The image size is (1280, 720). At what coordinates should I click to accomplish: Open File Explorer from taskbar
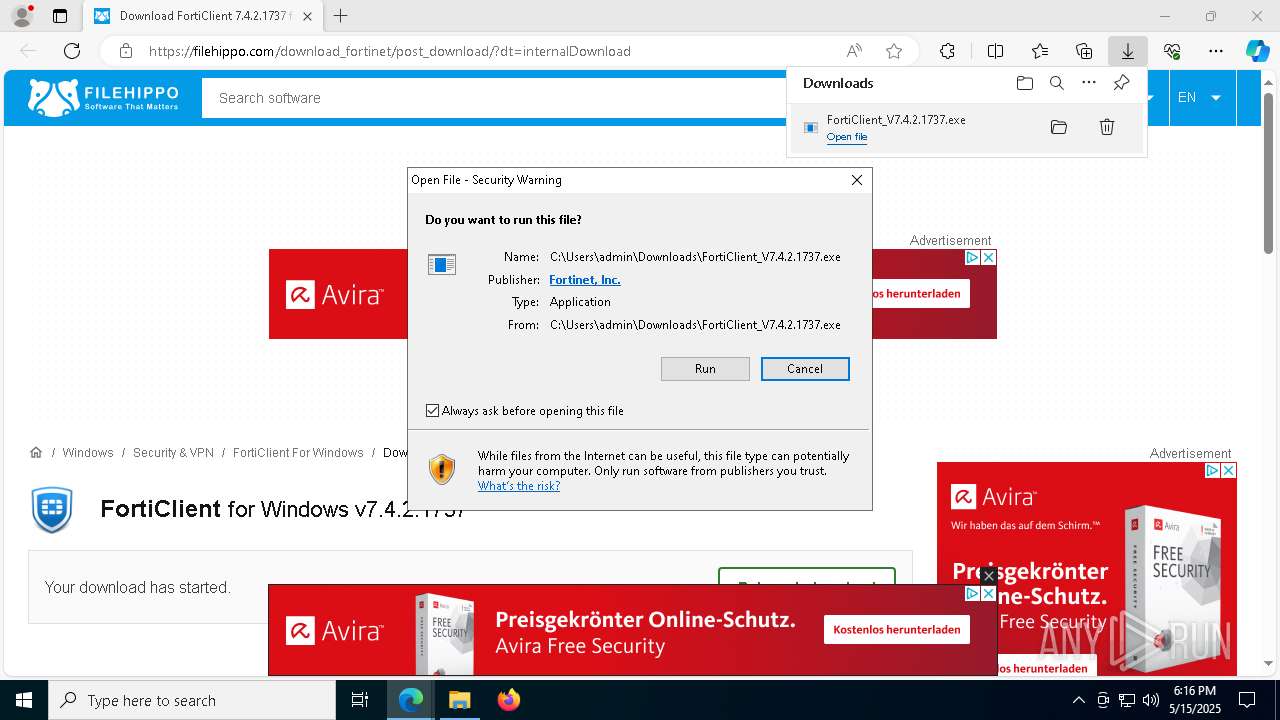[x=459, y=700]
